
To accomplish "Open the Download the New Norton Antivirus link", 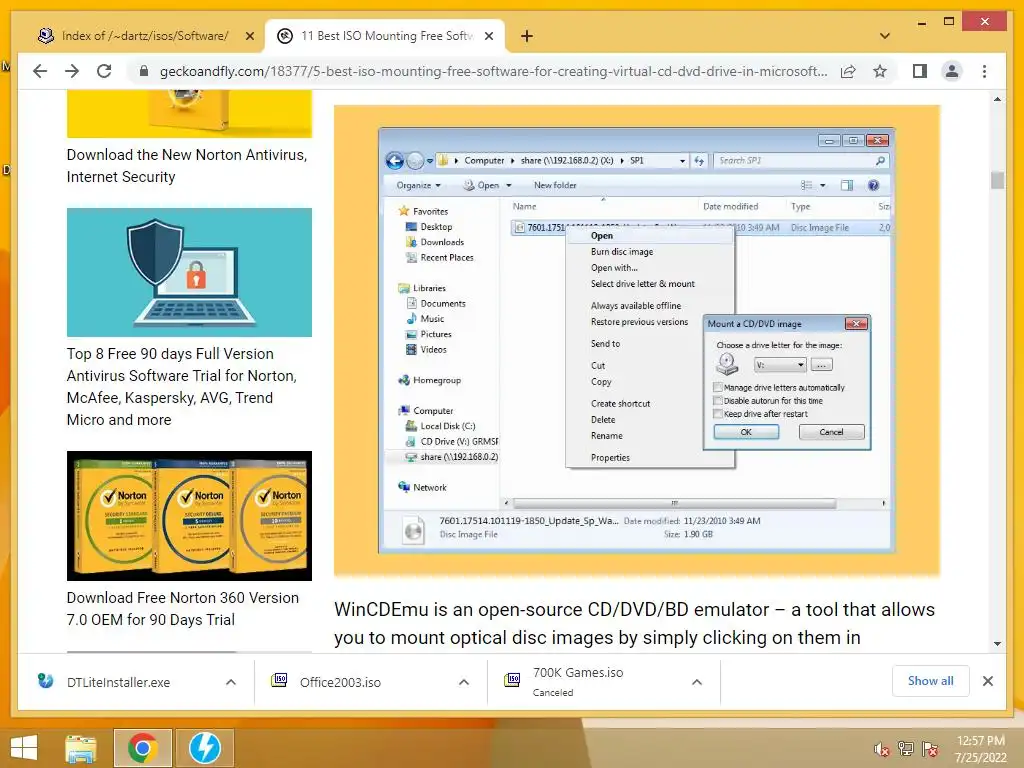I will 187,166.
